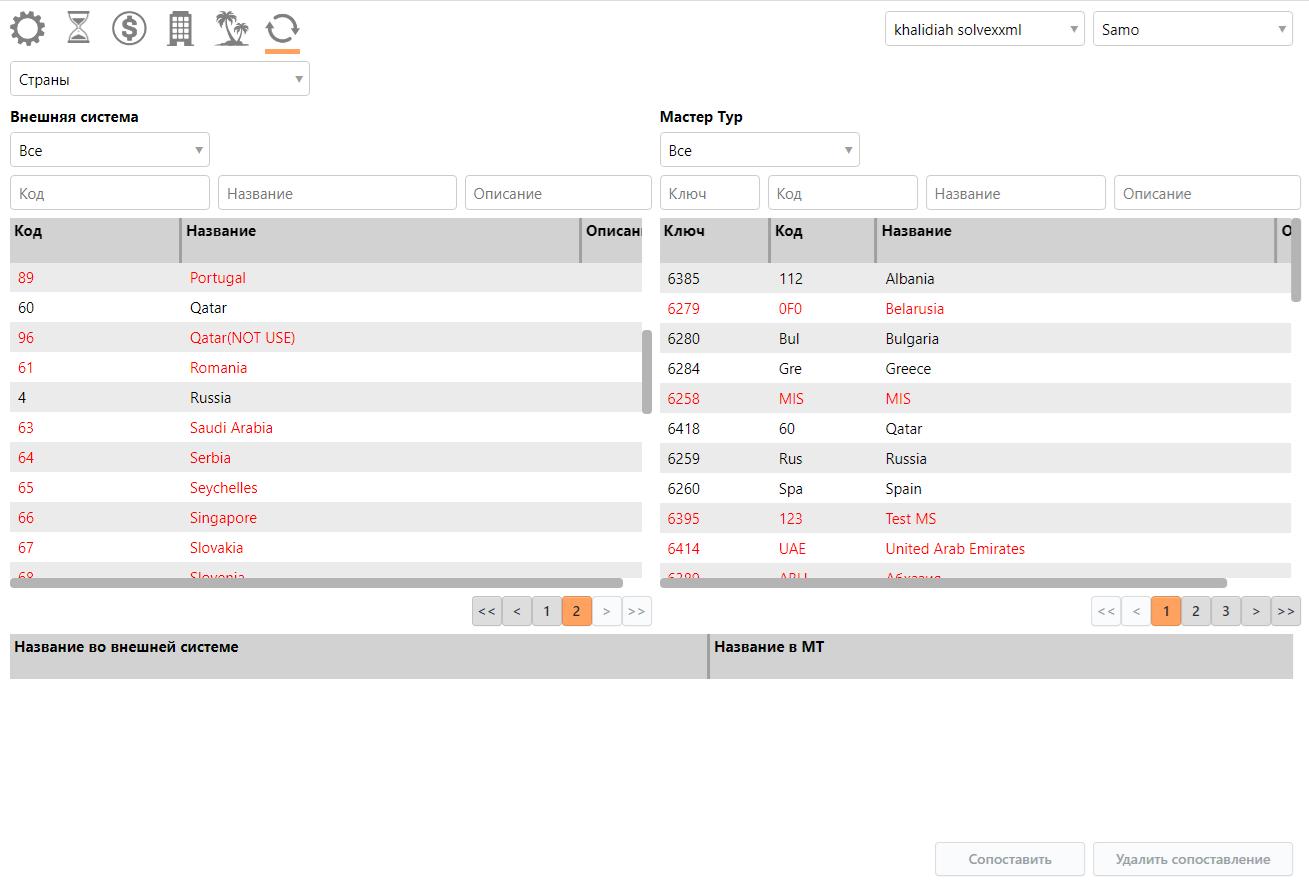Click the hourglass icon in top toolbar
This screenshot has width=1309, height=893.
(x=78, y=28)
